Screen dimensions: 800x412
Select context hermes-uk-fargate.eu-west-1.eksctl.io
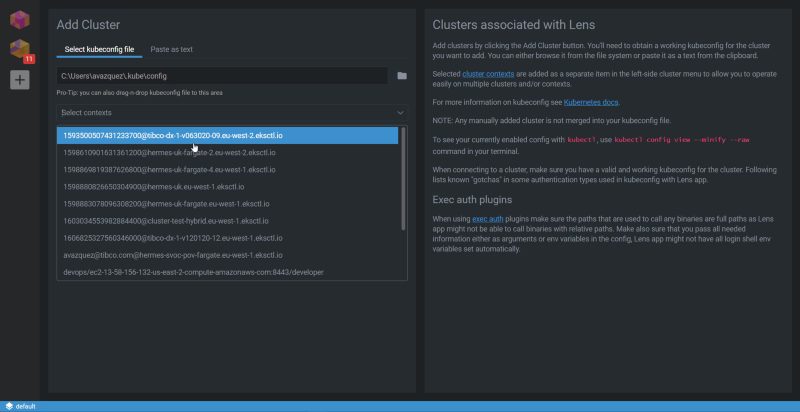coord(227,204)
